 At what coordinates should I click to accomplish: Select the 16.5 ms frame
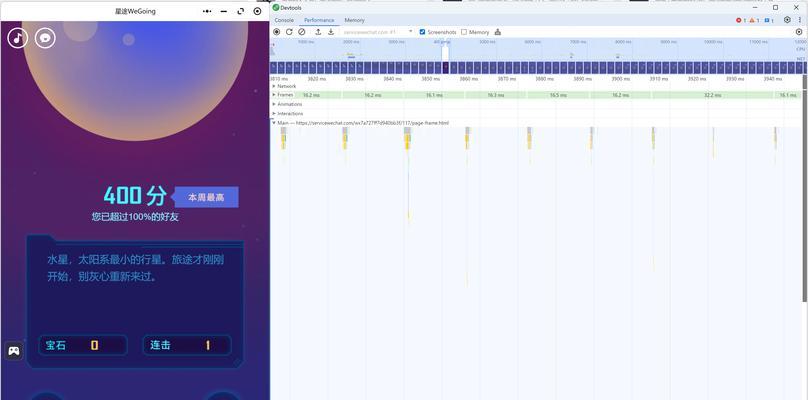[558, 95]
